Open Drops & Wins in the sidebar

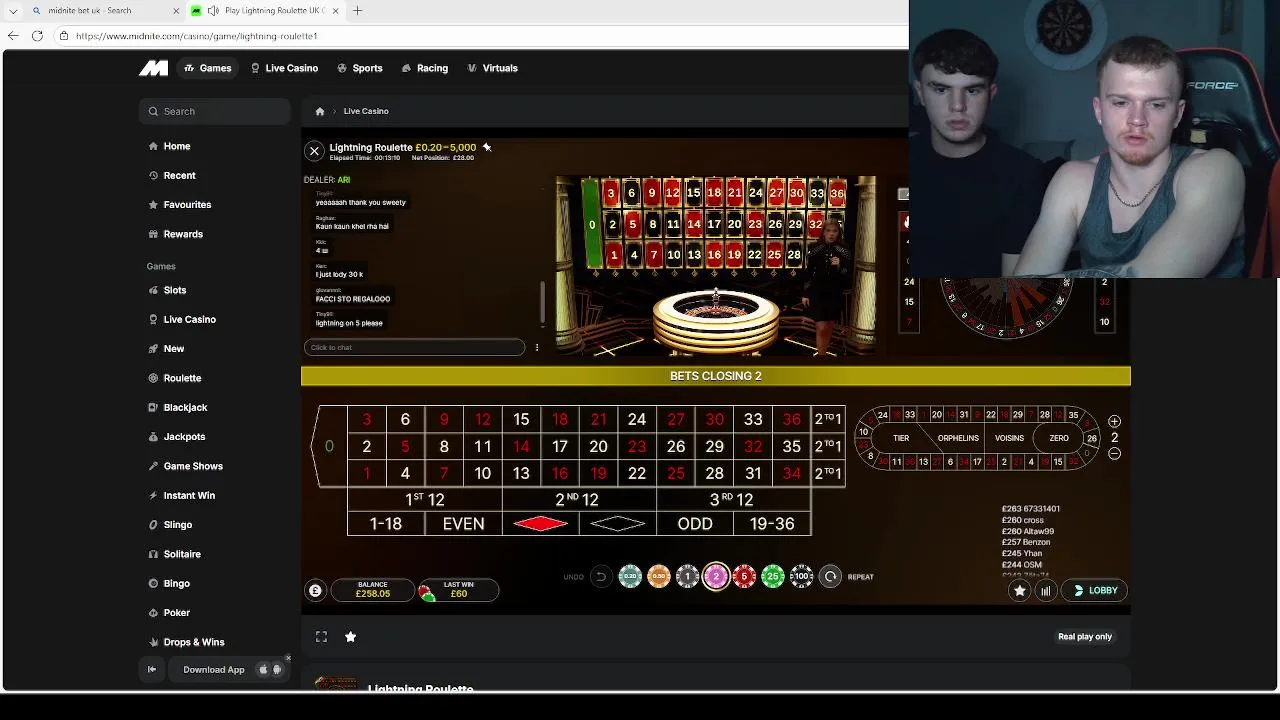coord(186,642)
